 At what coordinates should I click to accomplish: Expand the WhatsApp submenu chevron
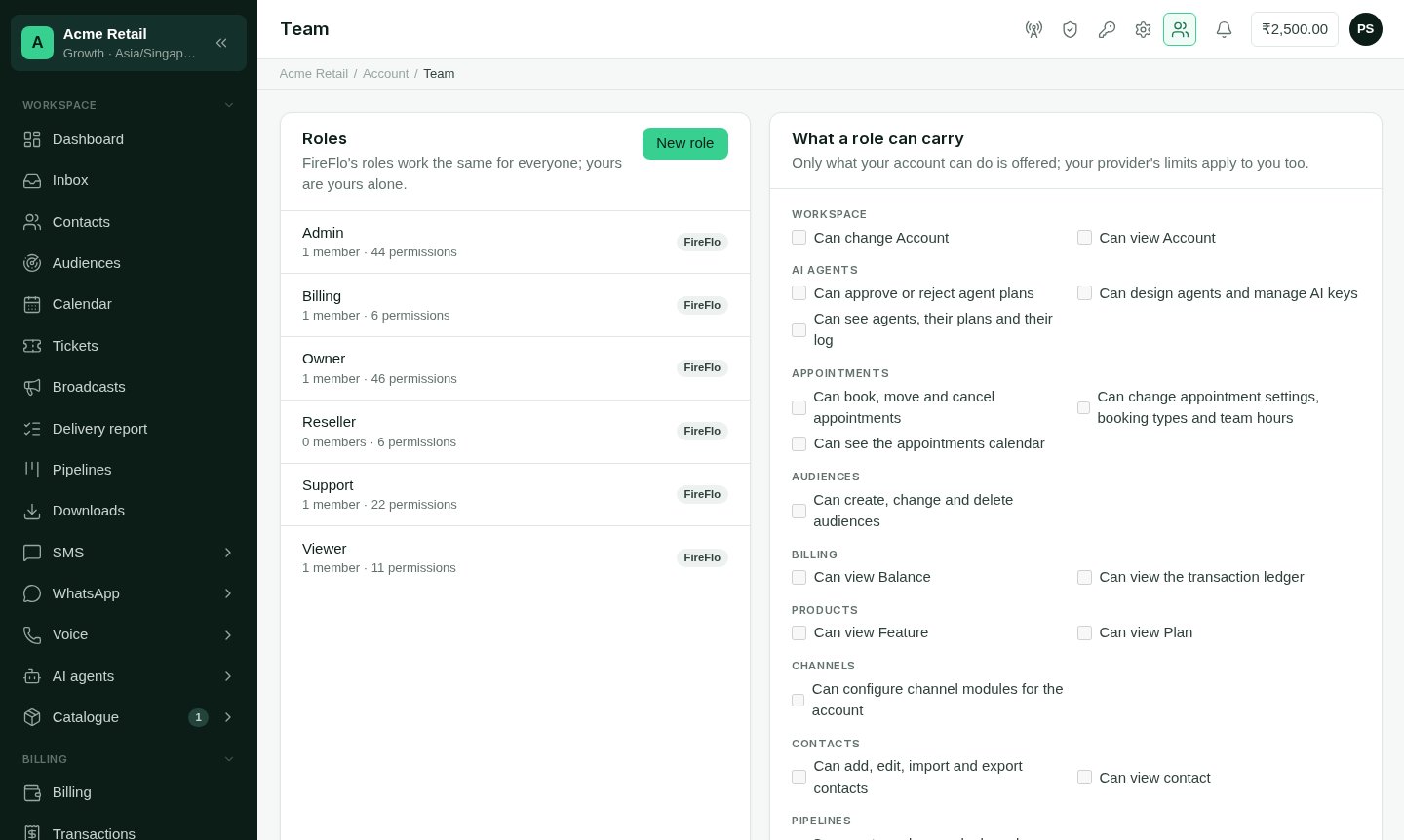coord(228,593)
